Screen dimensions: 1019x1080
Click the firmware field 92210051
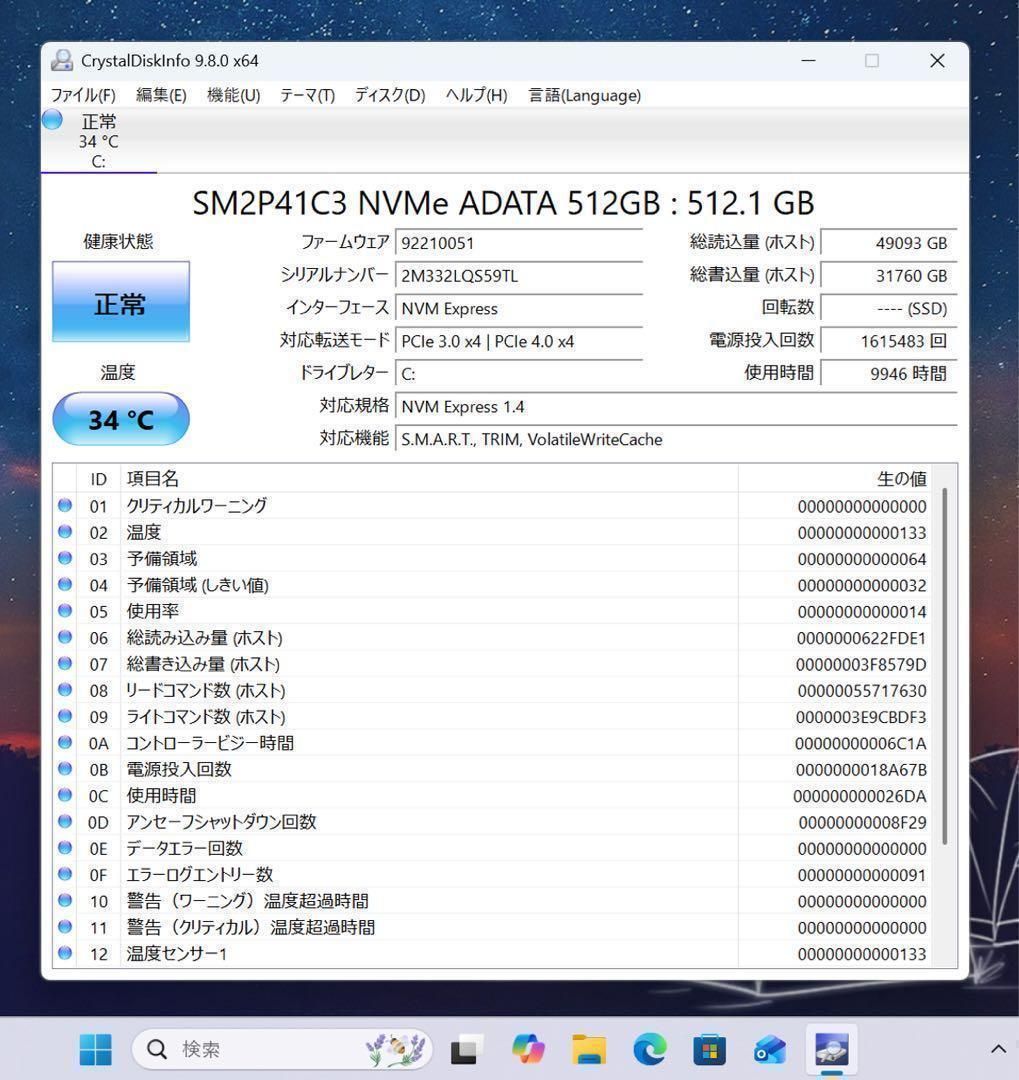click(x=519, y=243)
